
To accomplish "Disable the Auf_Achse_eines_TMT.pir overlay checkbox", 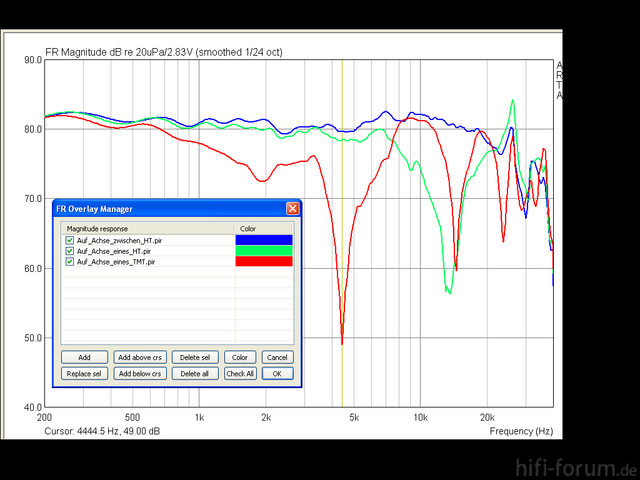I will click(x=69, y=261).
